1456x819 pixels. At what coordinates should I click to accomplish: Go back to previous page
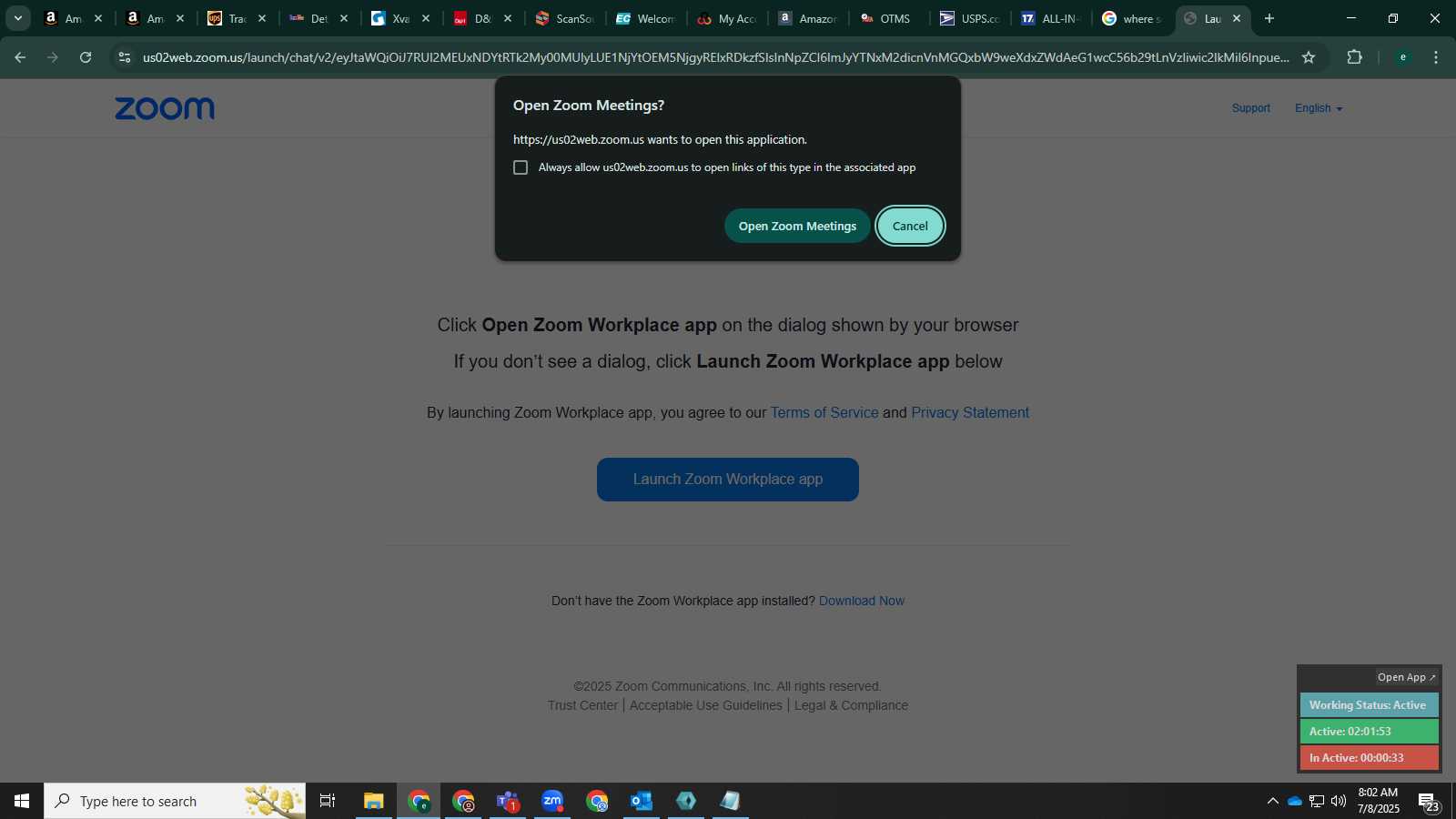point(20,57)
